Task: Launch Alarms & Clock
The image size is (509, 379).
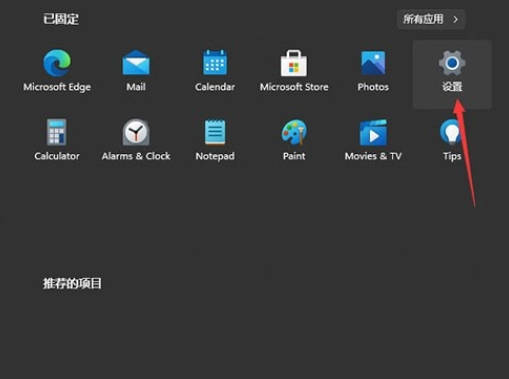Action: [136, 140]
